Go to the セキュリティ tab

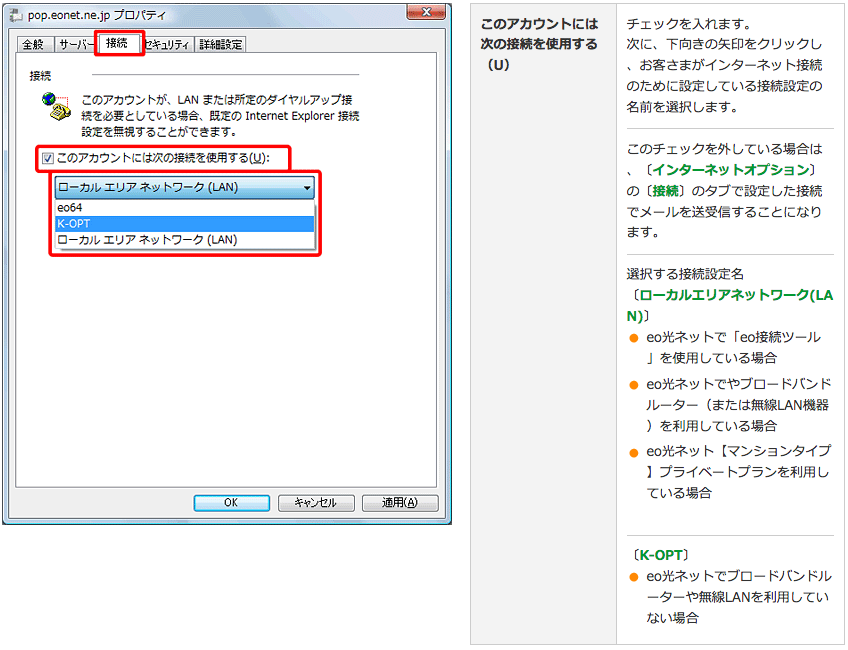pos(169,44)
